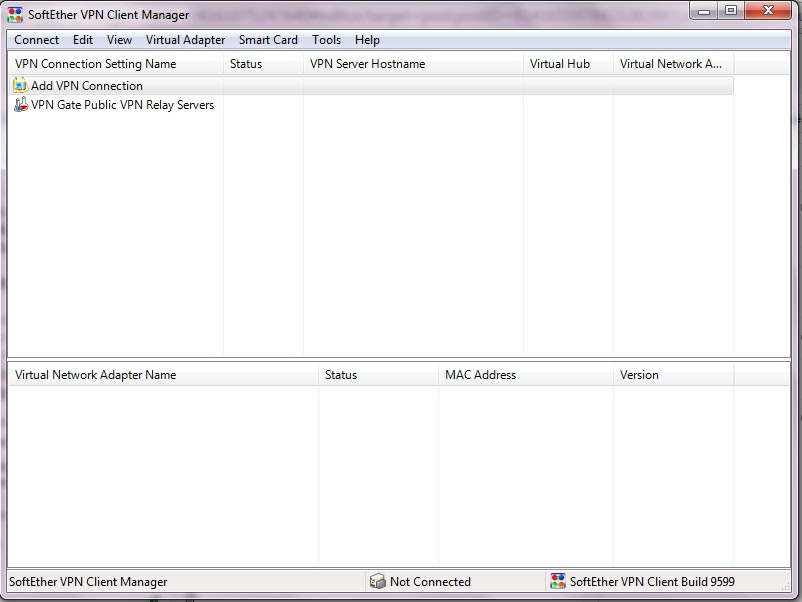Open the Connect menu
802x602 pixels.
click(x=36, y=40)
